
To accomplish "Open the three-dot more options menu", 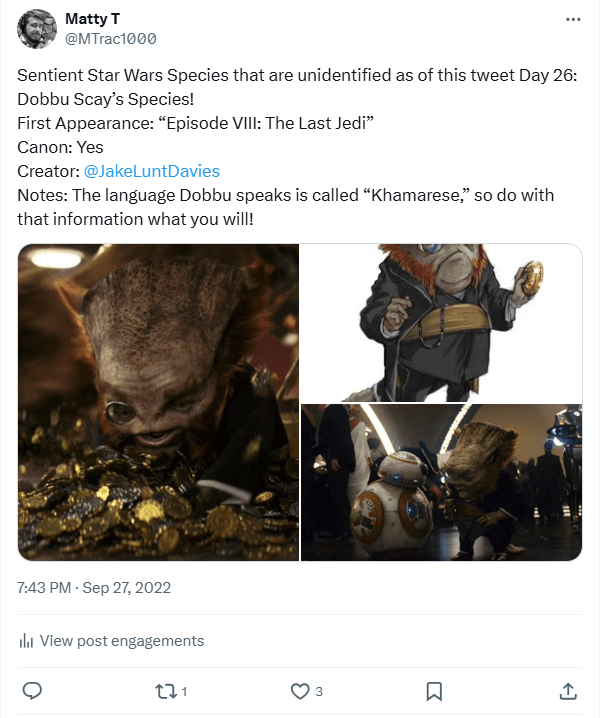I will (x=572, y=19).
